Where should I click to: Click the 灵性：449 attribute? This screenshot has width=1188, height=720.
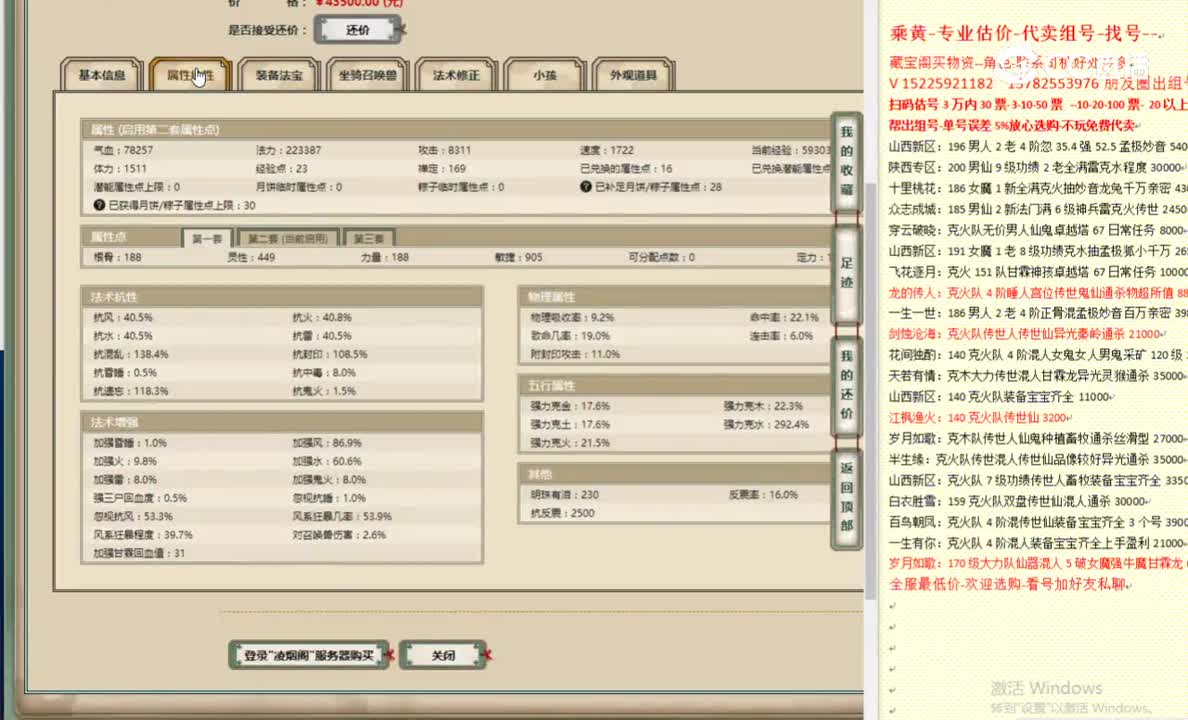point(251,257)
